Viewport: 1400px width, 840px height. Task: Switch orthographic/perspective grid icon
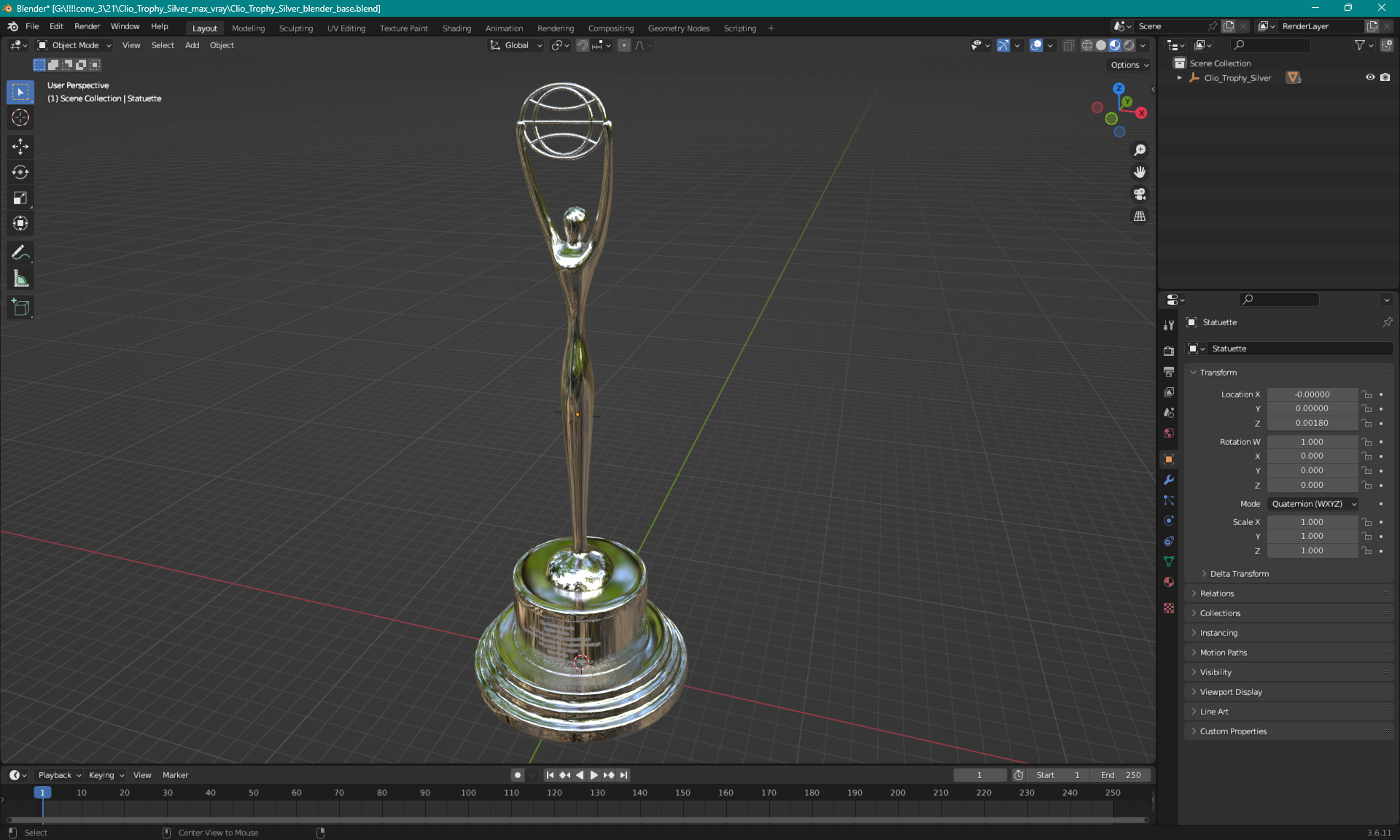click(1140, 217)
